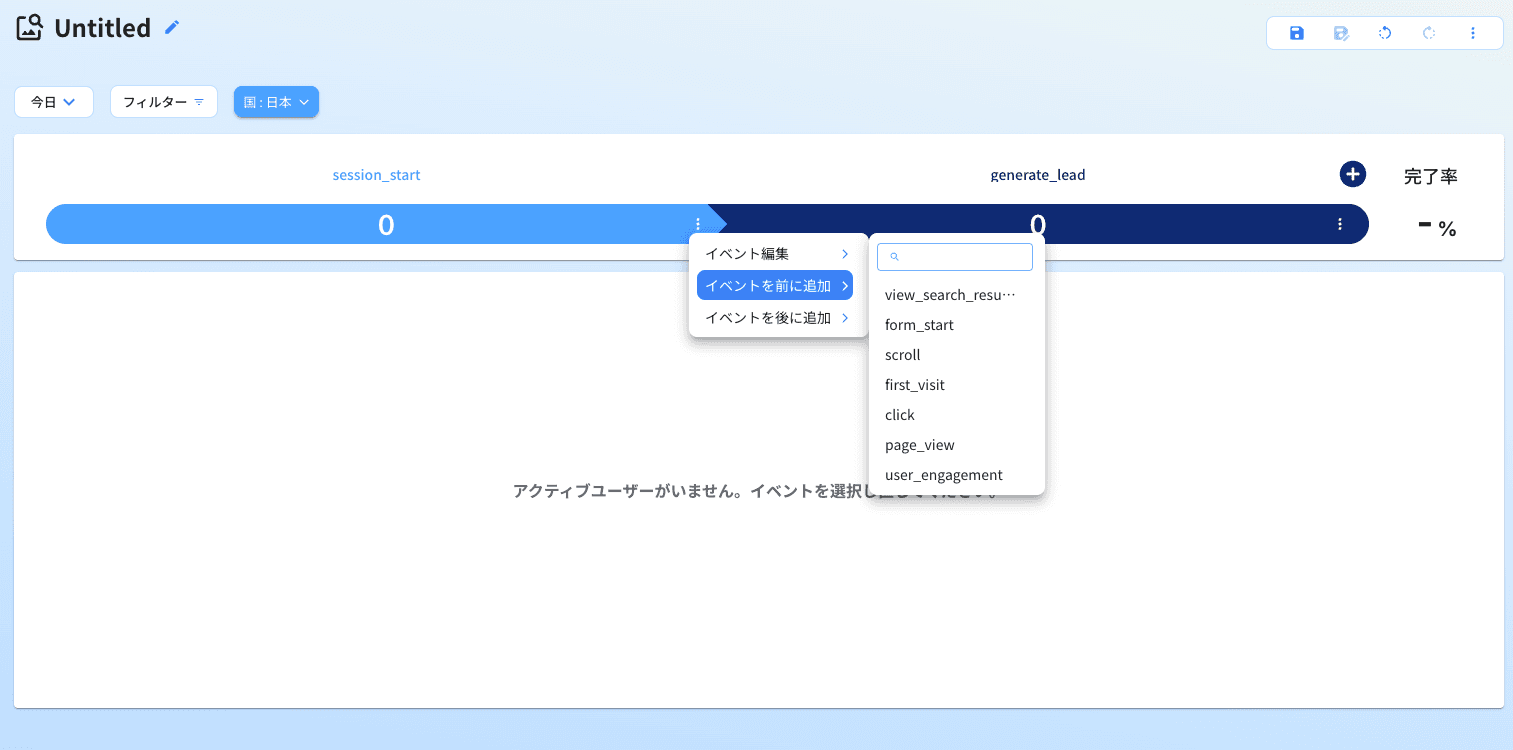
Task: Click the save-a-copy icon in the toolbar
Action: pos(1340,32)
